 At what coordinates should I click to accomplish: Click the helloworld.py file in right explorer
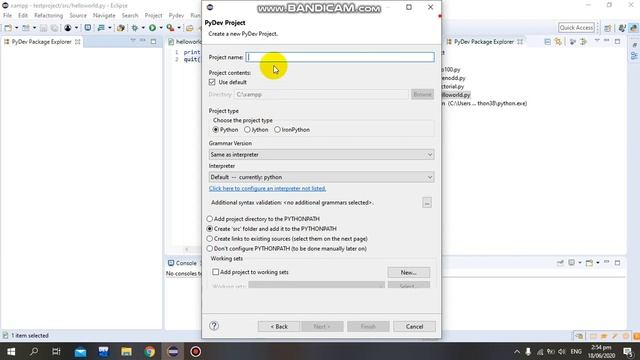click(x=456, y=95)
